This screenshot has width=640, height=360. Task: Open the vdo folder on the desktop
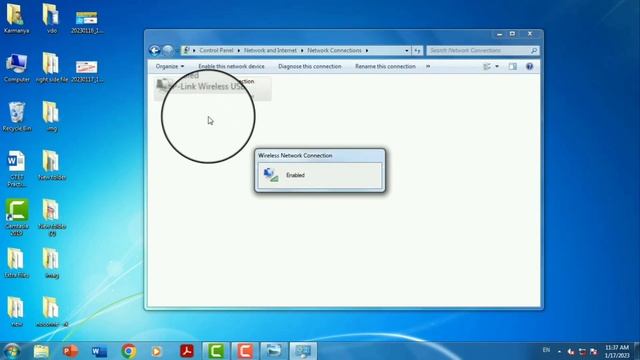[51, 19]
